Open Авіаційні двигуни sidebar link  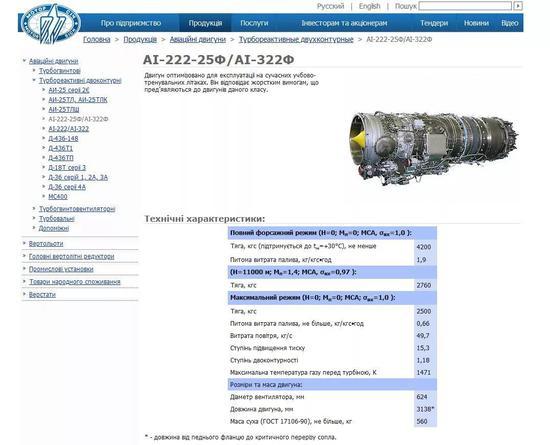pyautogui.click(x=54, y=61)
